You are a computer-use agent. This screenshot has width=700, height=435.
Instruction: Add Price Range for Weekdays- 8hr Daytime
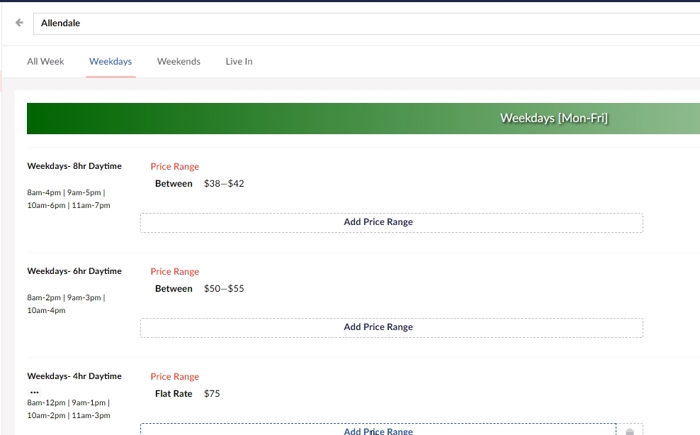(x=392, y=222)
